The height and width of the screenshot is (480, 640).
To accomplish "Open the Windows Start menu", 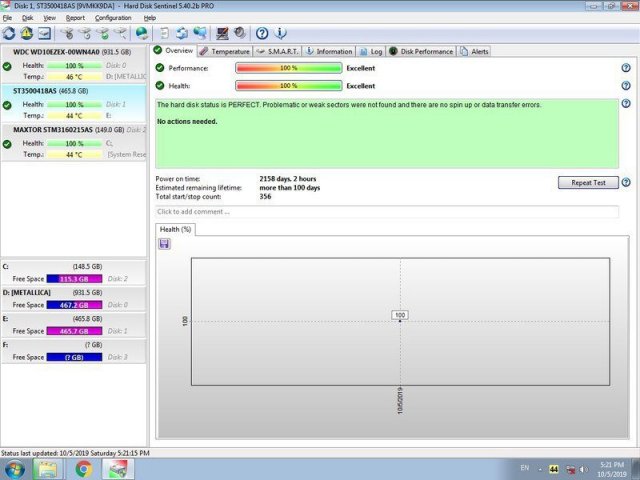I will click(15, 468).
